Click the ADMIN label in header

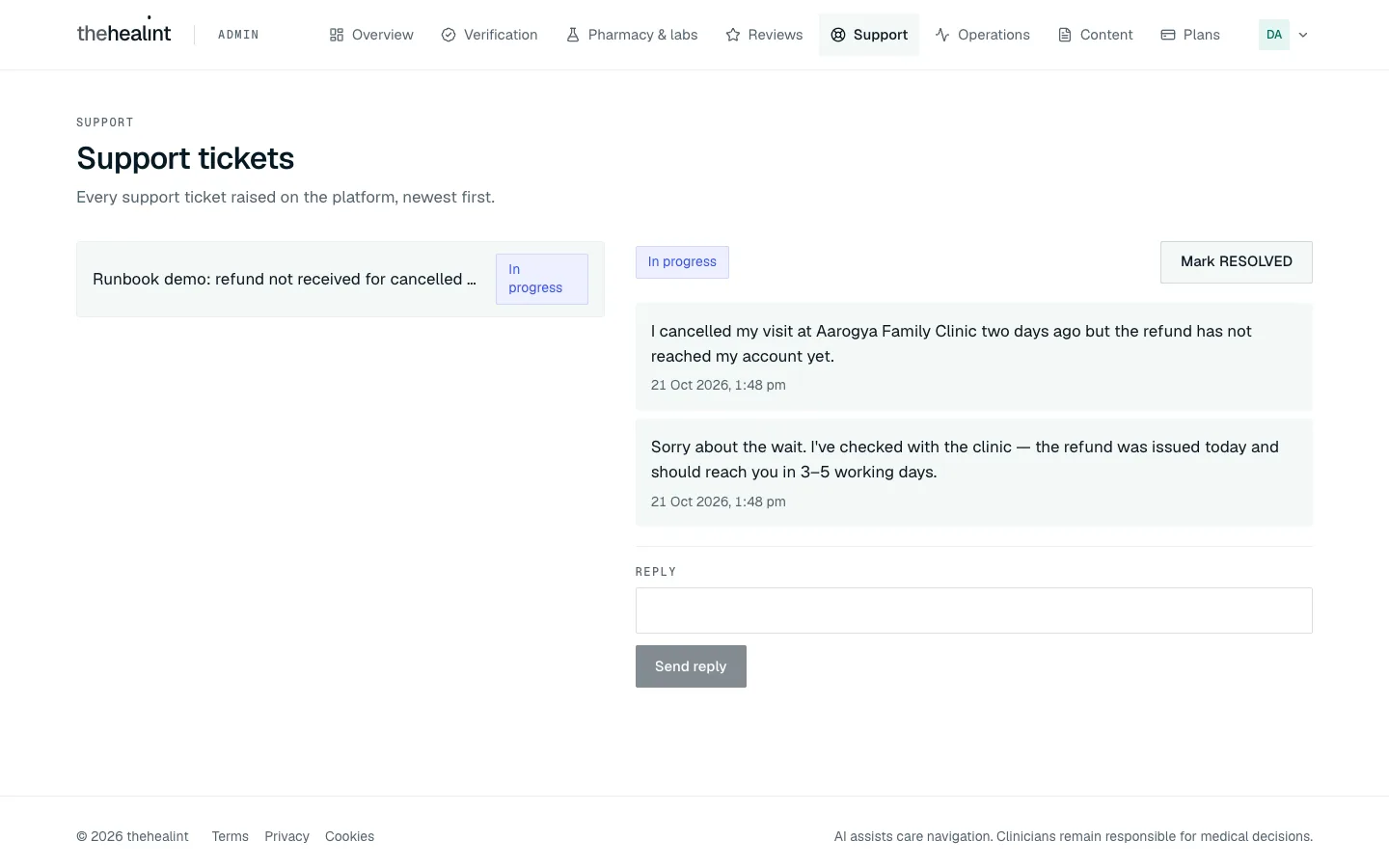pos(238,35)
